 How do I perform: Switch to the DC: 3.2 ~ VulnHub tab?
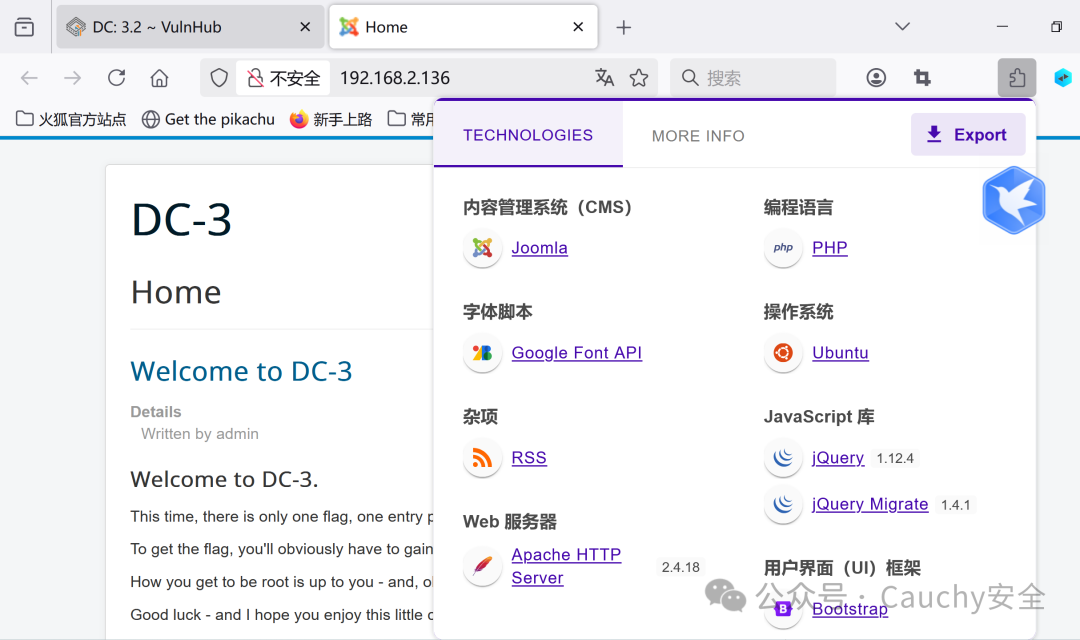pos(190,27)
